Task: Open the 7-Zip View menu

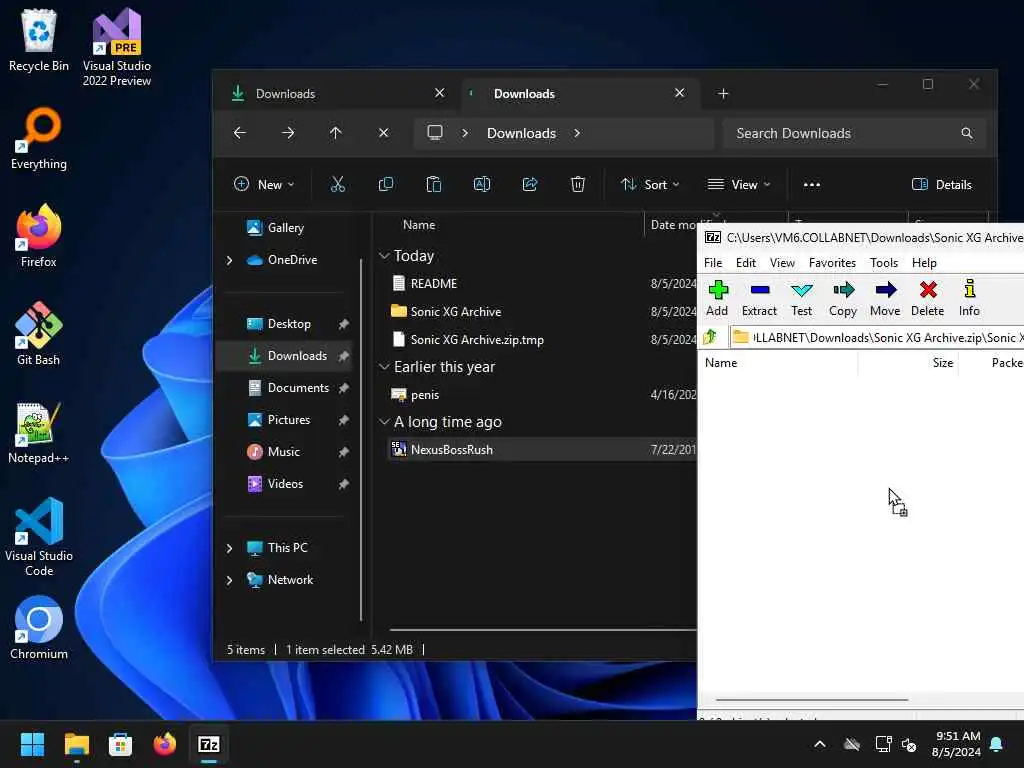Action: (x=782, y=263)
